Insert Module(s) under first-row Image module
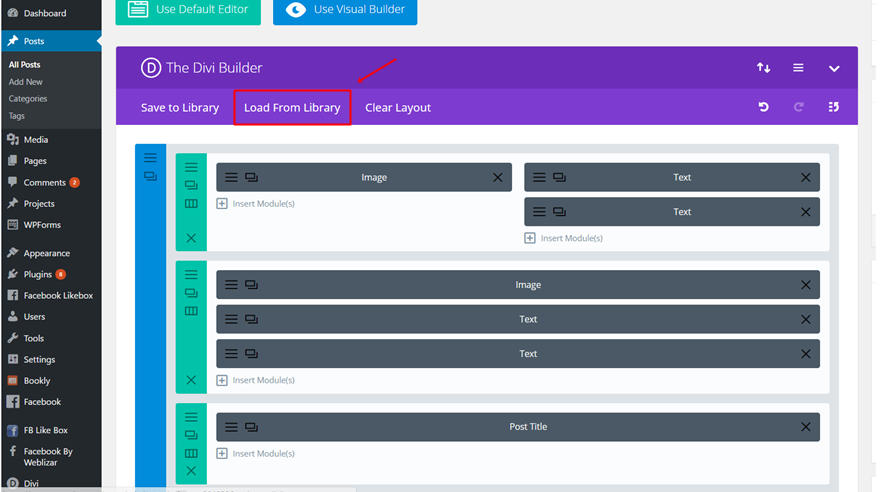Screen dimensions: 880x492 coord(255,204)
